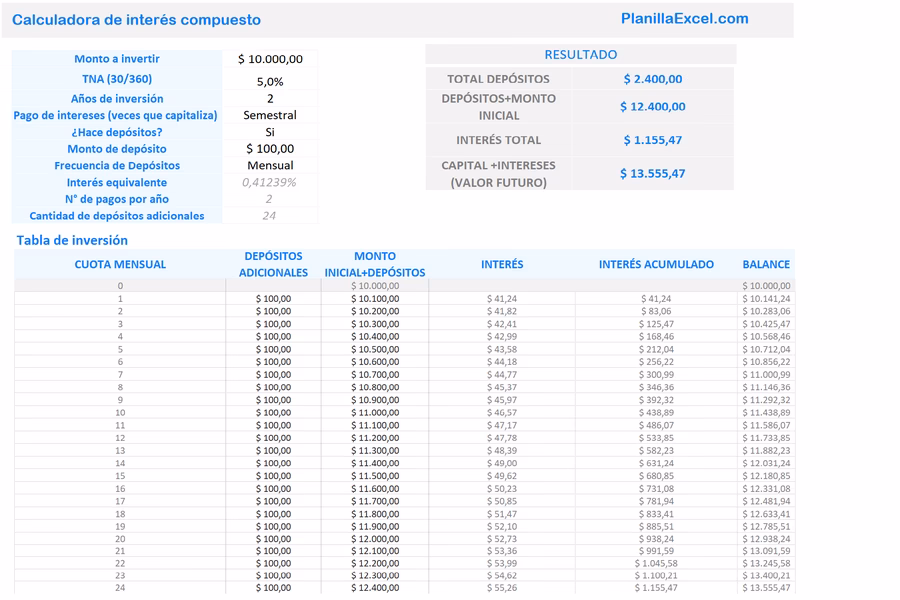Select the balance cell for cuota 12
The height and width of the screenshot is (600, 900).
pyautogui.click(x=766, y=438)
